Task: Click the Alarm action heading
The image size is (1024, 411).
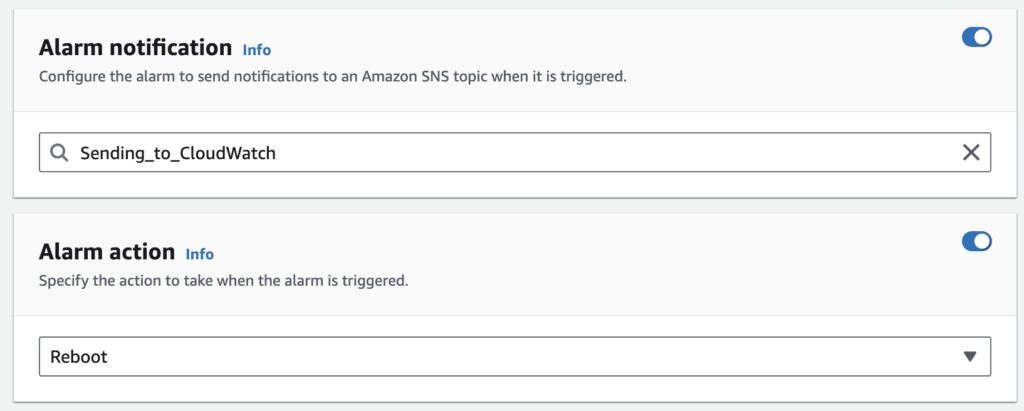Action: [107, 252]
